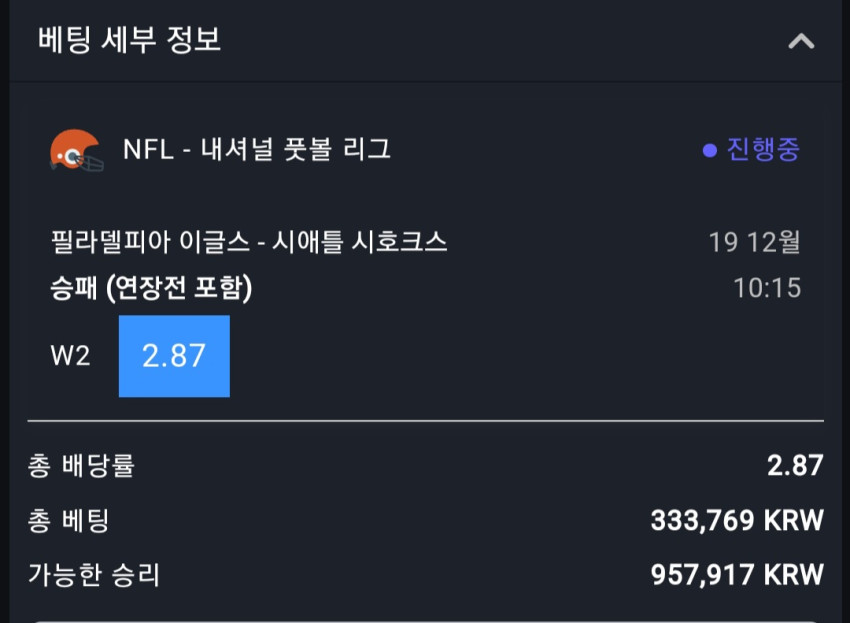Image resolution: width=850 pixels, height=623 pixels.
Task: Click the bar at the bottom edge
Action: (426, 621)
